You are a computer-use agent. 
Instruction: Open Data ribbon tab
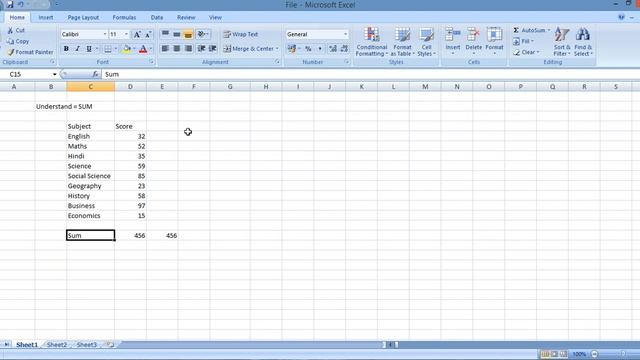157,18
